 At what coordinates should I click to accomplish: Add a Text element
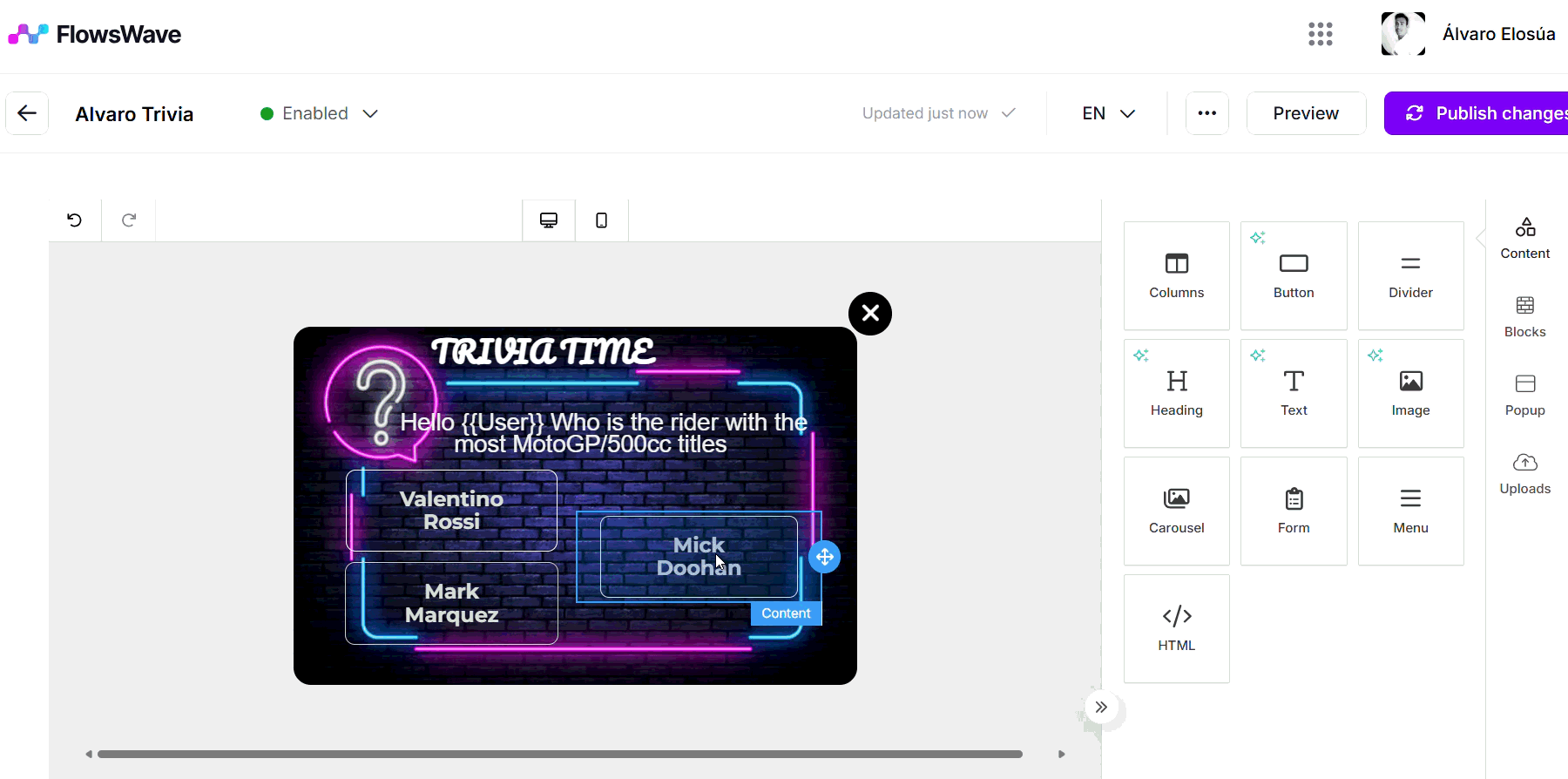[1294, 393]
